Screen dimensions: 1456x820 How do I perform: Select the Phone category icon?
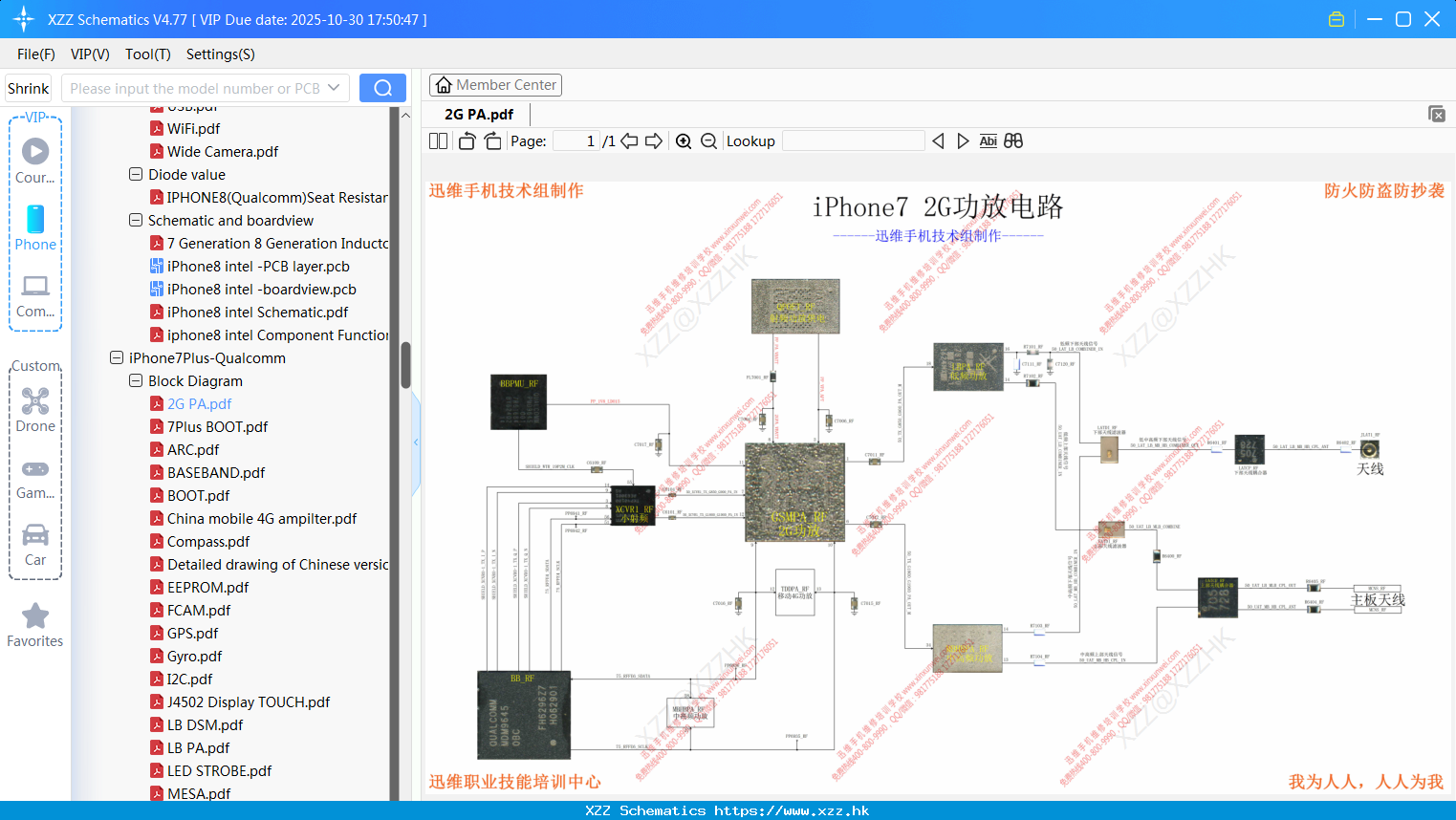pyautogui.click(x=35, y=228)
